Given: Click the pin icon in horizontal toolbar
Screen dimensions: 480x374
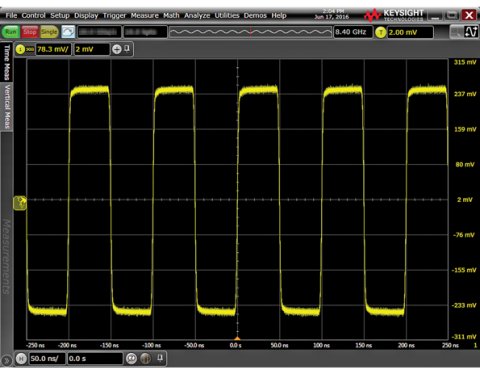Looking at the screenshot, I should point(160,358).
